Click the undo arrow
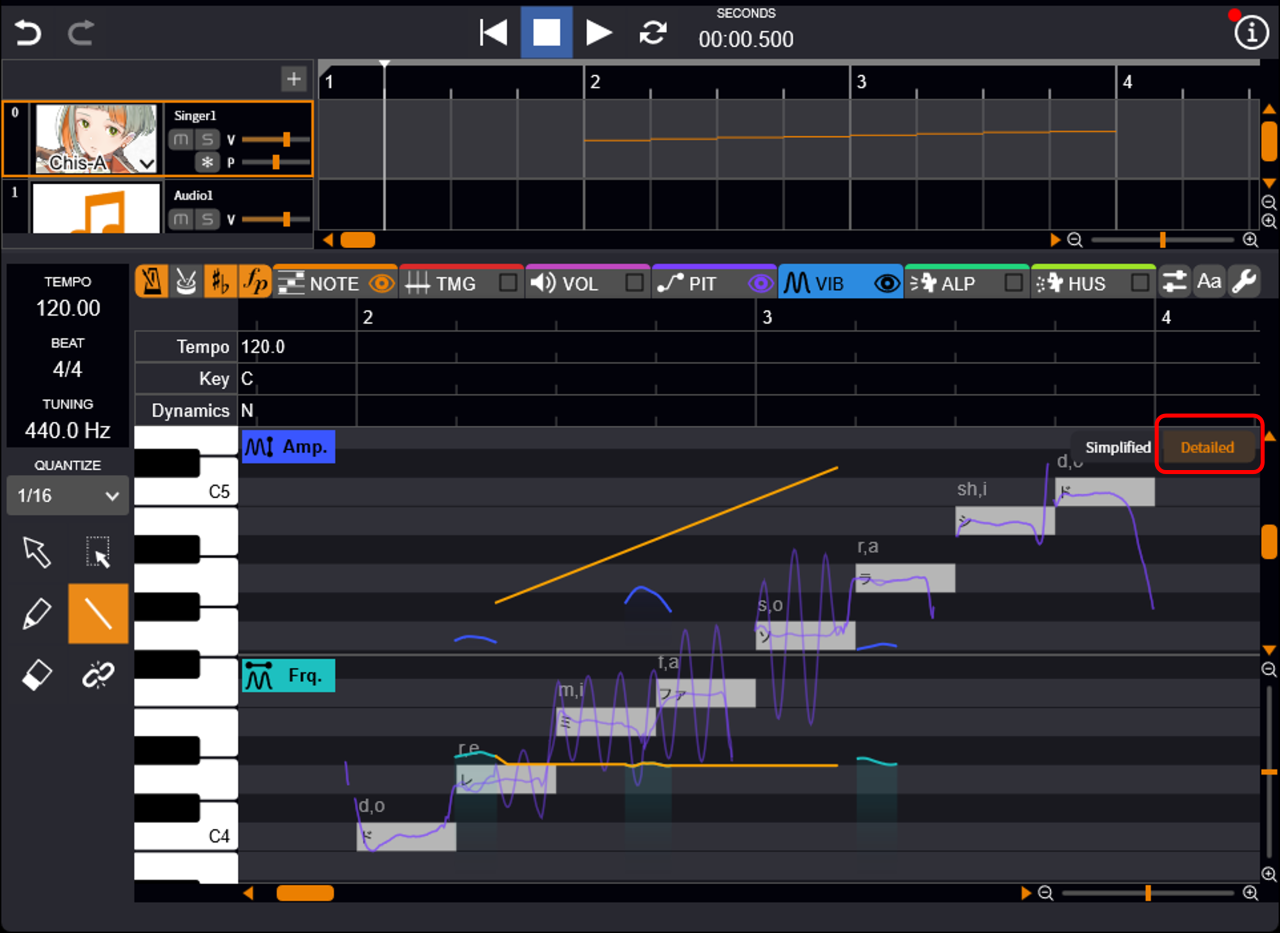The width and height of the screenshot is (1280, 933). [x=28, y=33]
